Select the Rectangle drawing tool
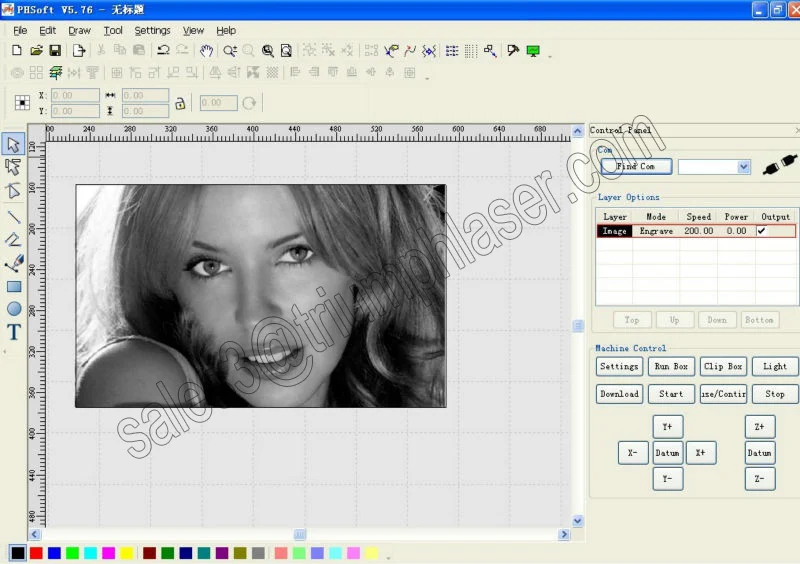This screenshot has width=800, height=564. pos(14,287)
